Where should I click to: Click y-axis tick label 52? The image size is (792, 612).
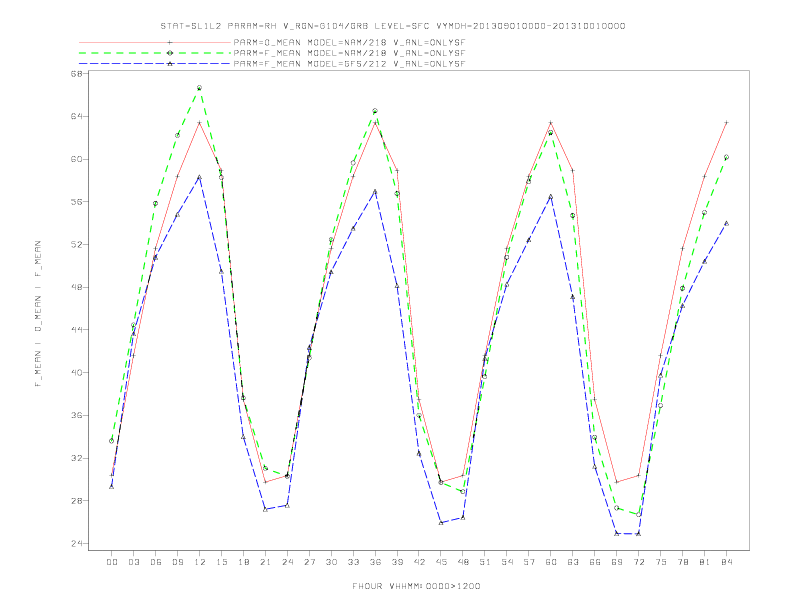tap(77, 244)
